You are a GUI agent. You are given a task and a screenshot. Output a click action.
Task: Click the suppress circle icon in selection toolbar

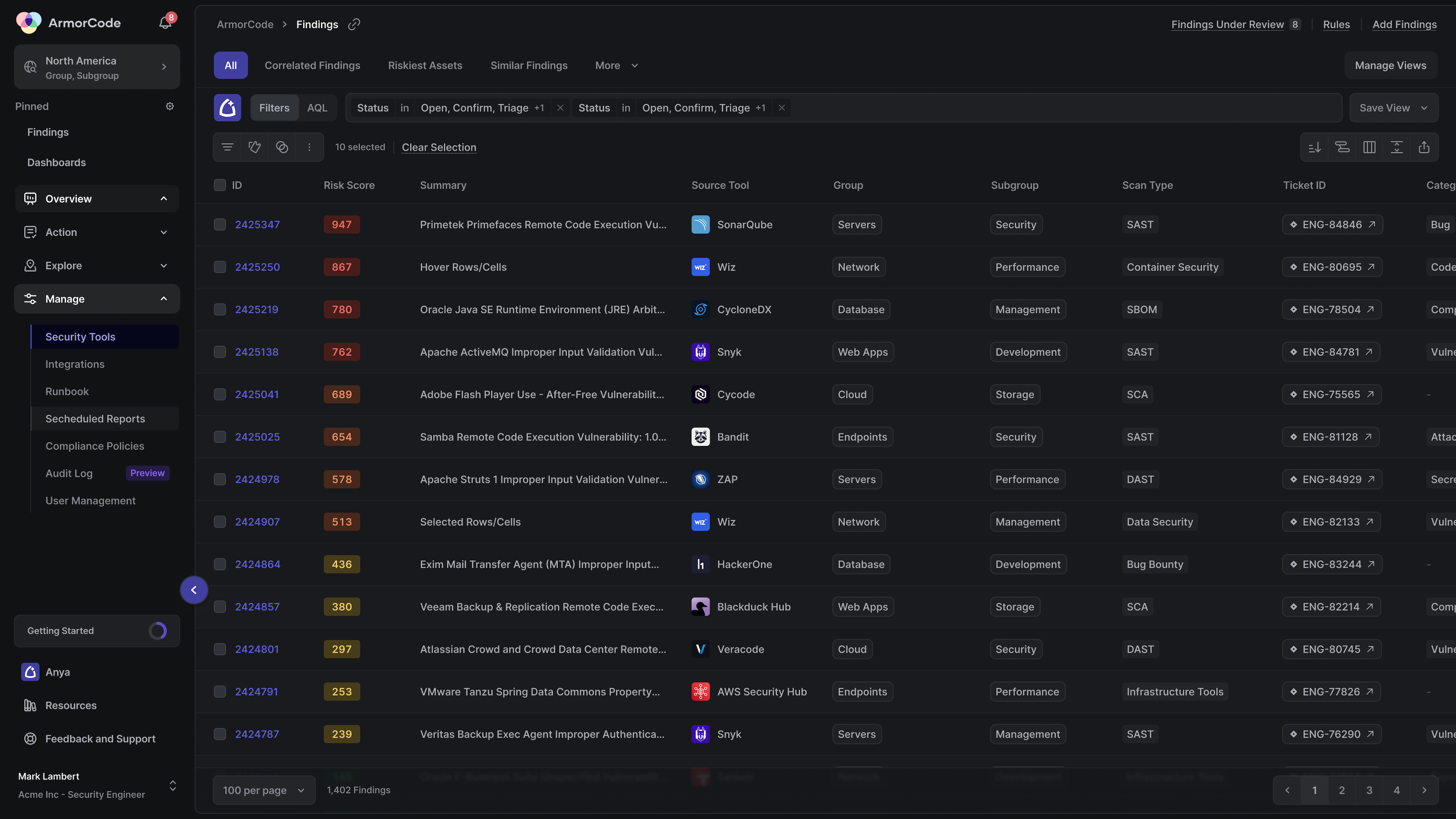click(282, 147)
